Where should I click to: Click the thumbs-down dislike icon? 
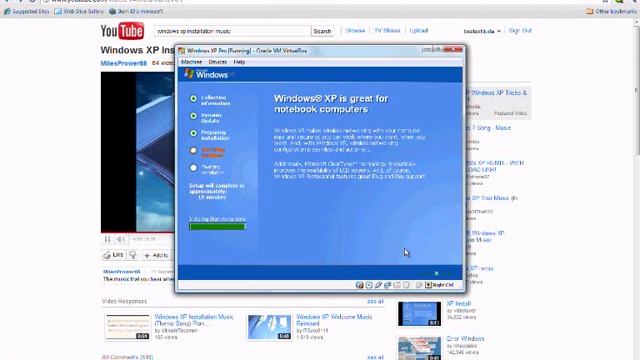(133, 255)
